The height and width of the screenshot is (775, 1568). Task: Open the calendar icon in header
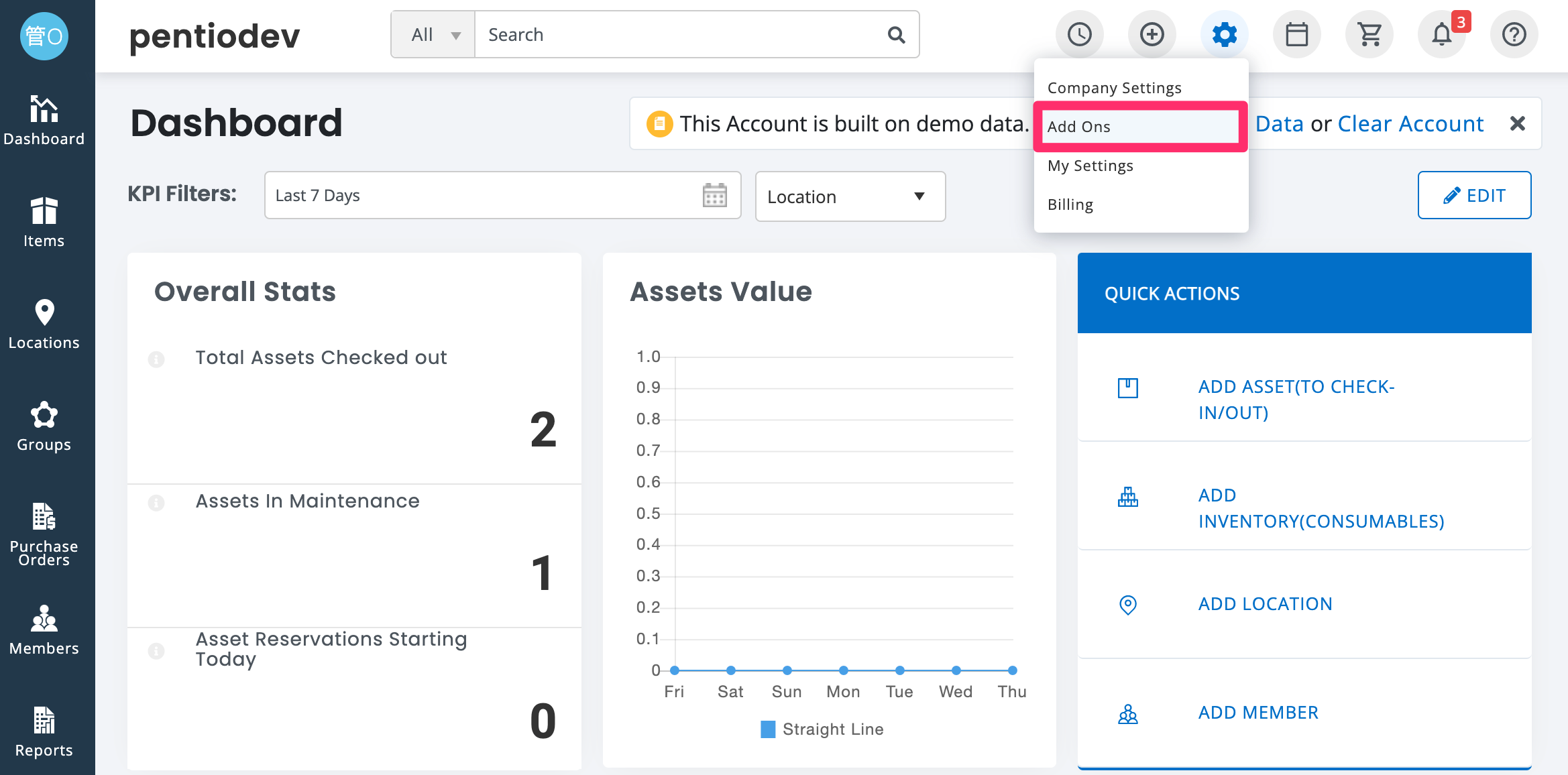coord(1296,34)
